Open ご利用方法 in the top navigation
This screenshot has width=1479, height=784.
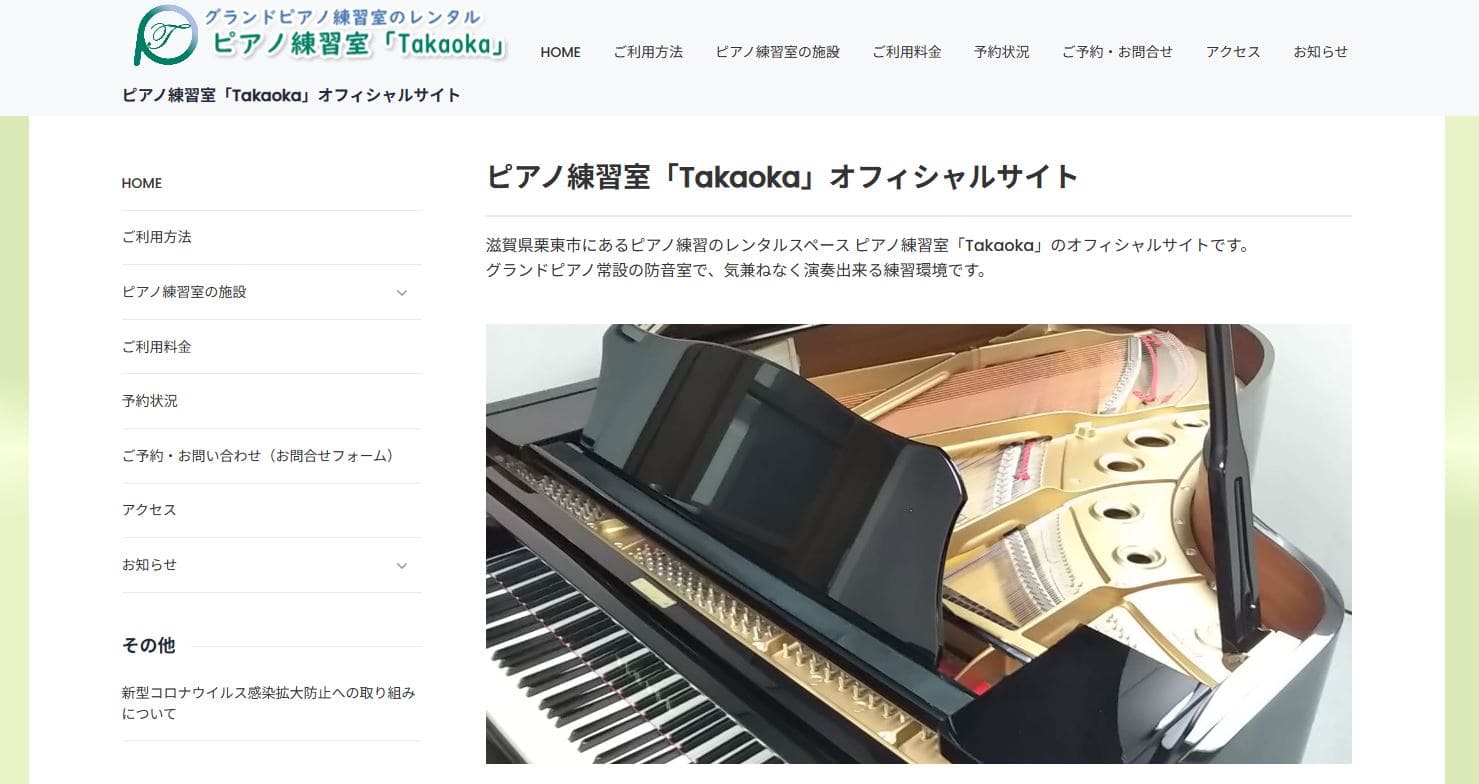click(648, 52)
